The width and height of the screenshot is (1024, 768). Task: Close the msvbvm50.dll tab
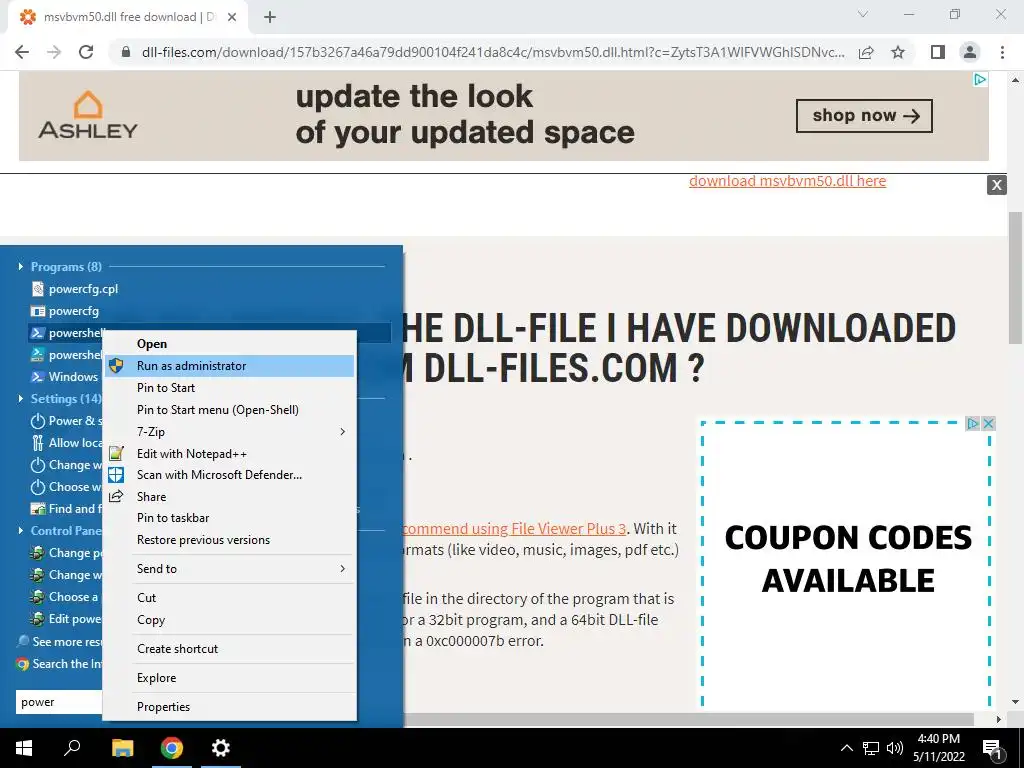point(231,17)
